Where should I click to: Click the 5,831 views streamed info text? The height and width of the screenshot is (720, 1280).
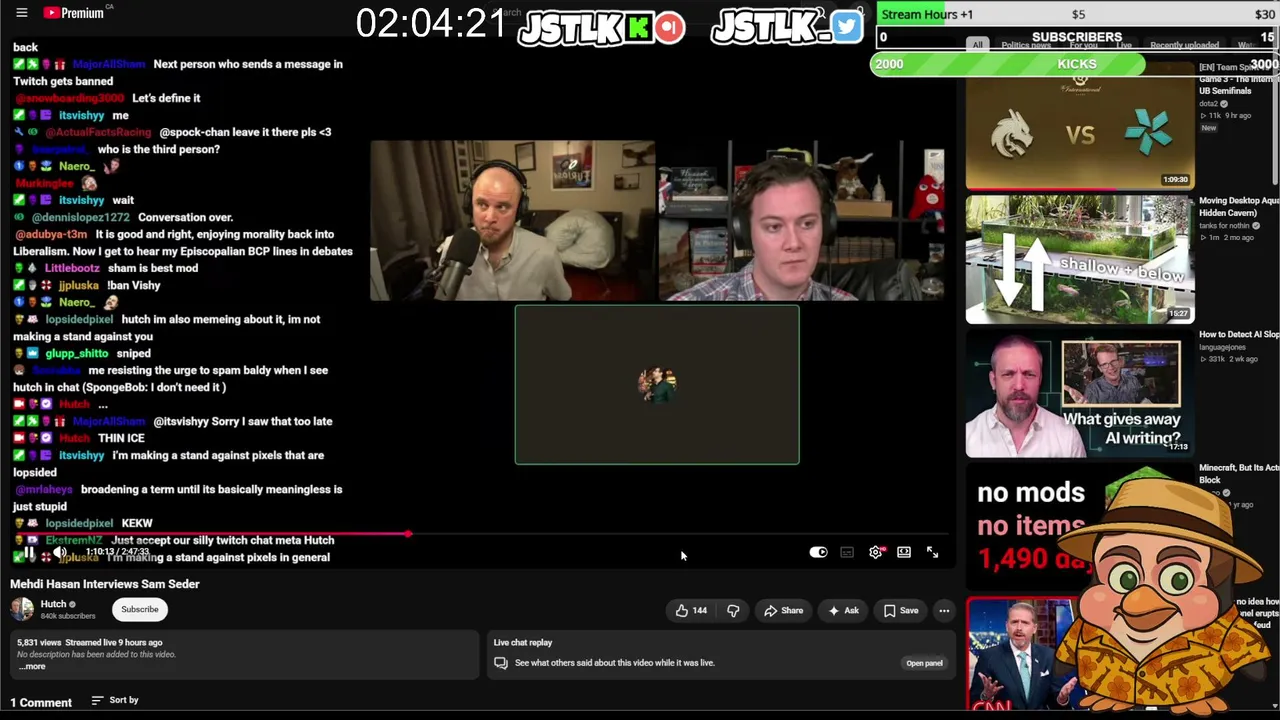click(90, 642)
